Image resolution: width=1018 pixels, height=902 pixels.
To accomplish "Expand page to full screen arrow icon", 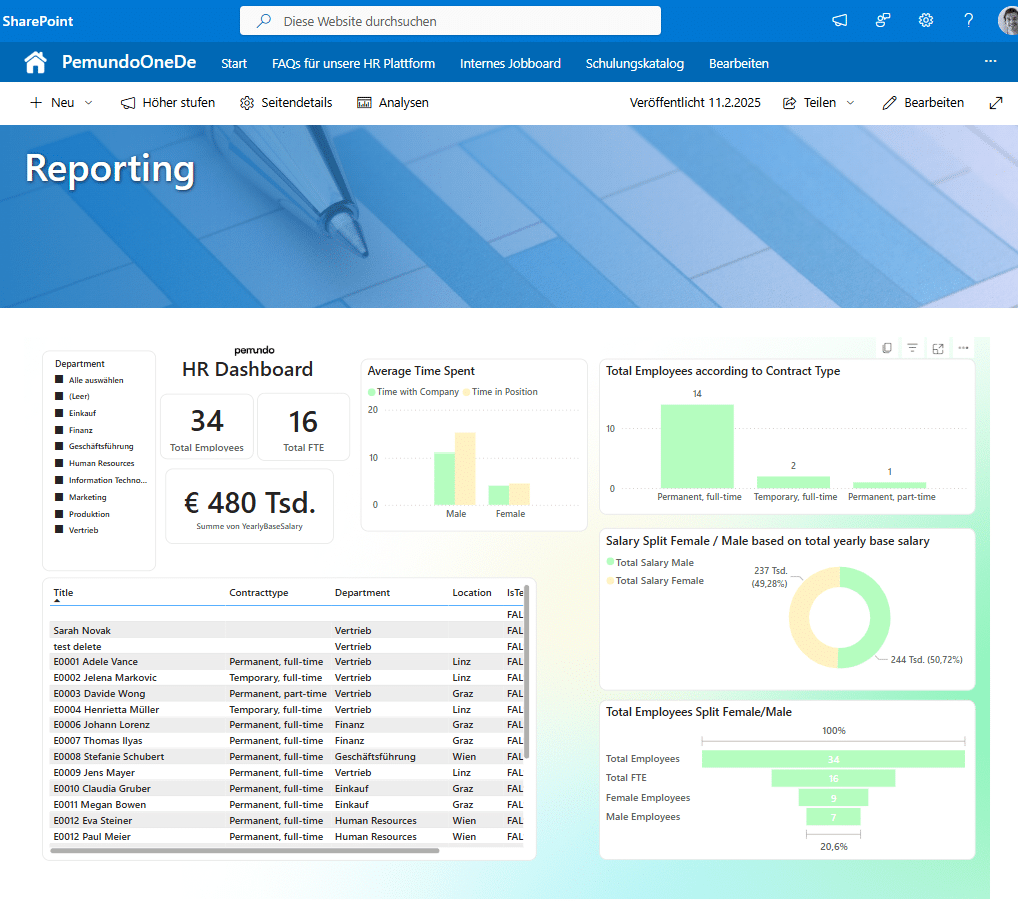I will coord(996,103).
